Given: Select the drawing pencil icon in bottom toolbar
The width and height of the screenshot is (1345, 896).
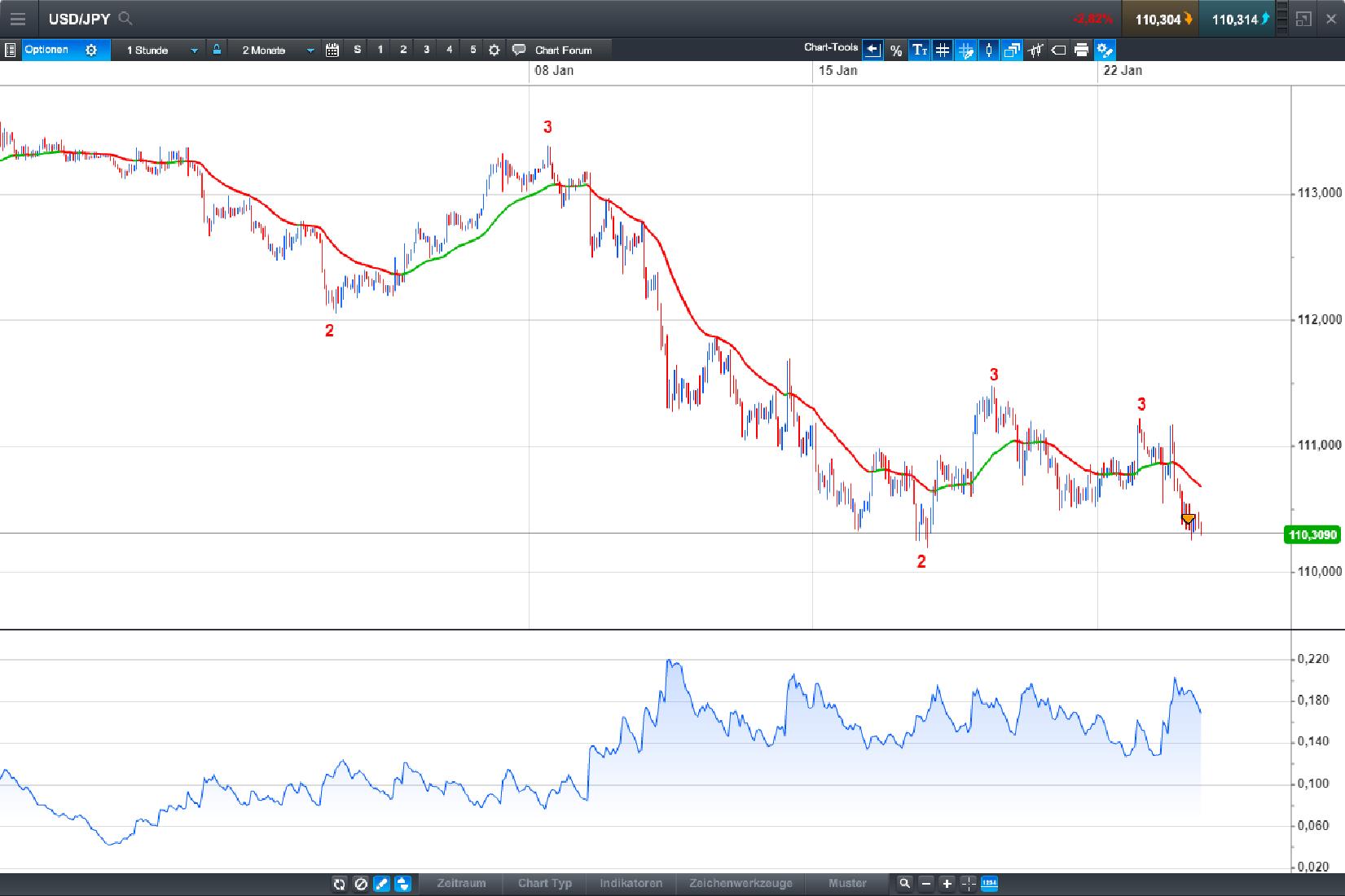Looking at the screenshot, I should point(380,885).
